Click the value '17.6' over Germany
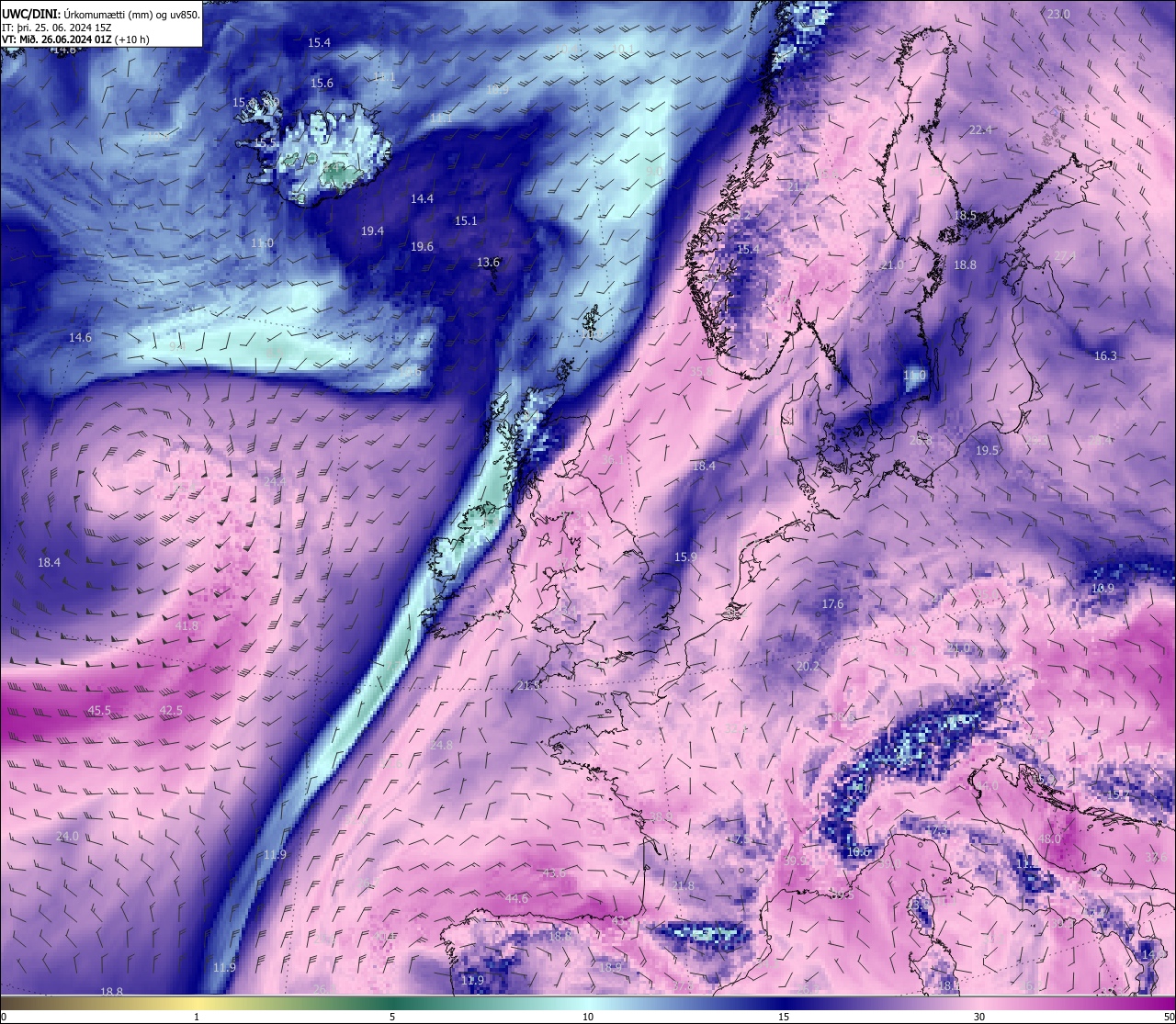 pyautogui.click(x=832, y=604)
